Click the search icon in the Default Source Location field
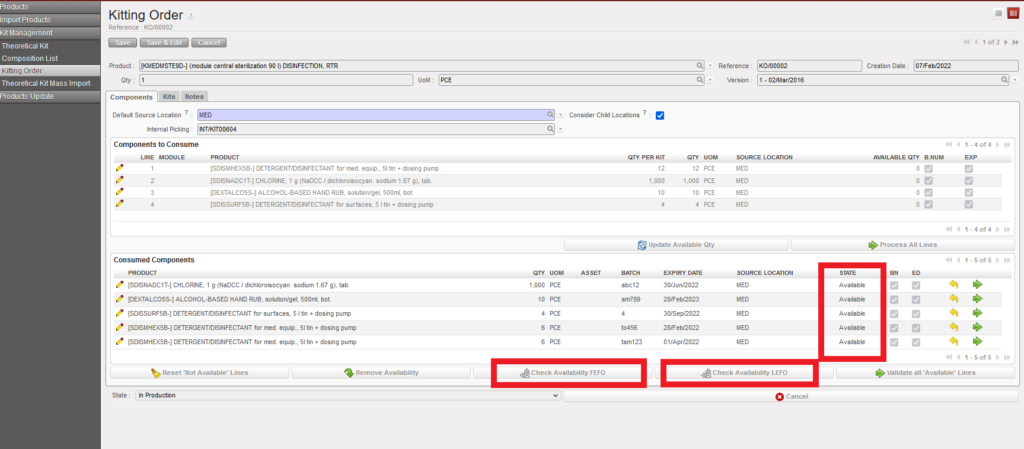 point(550,115)
